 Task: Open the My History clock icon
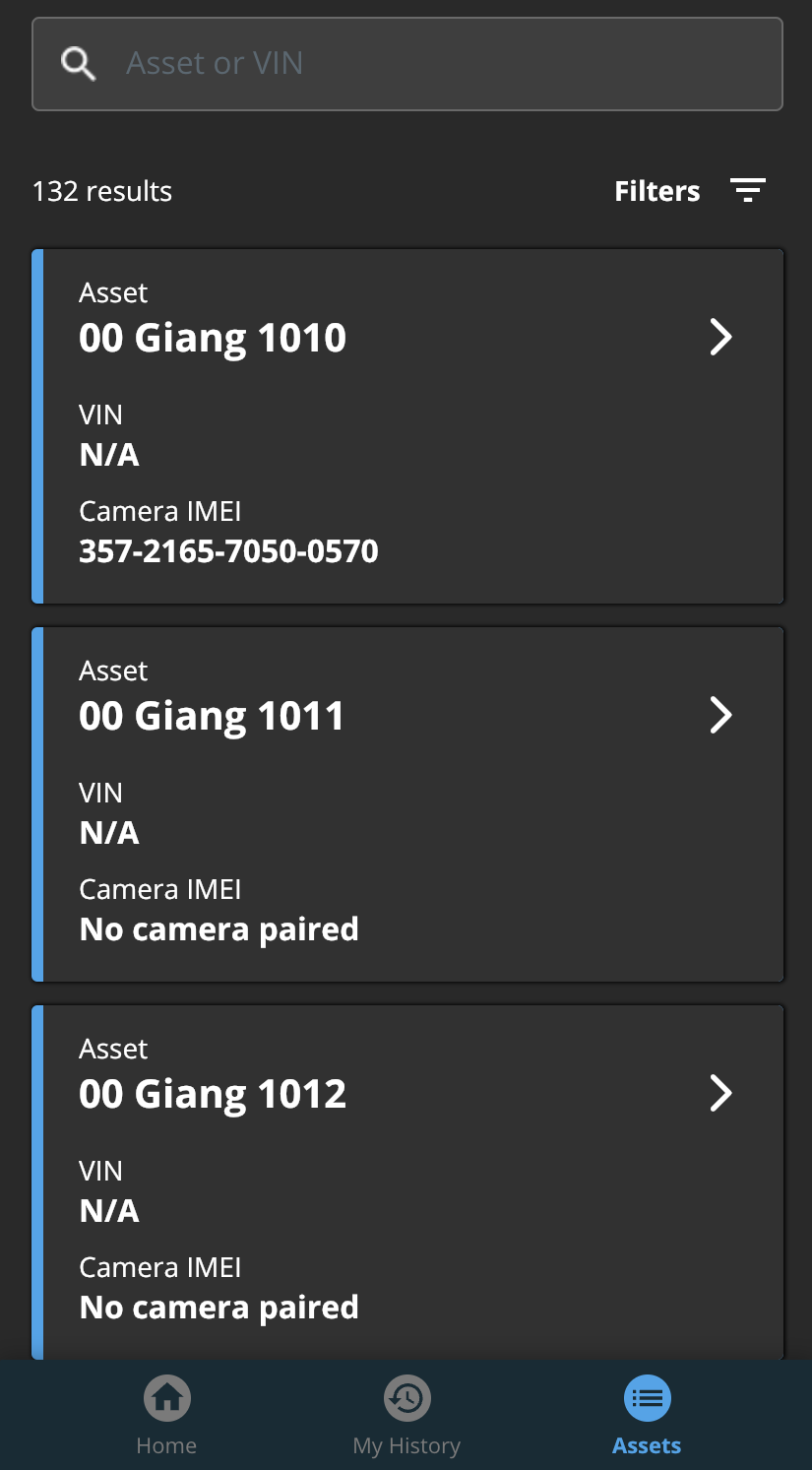tap(406, 1397)
